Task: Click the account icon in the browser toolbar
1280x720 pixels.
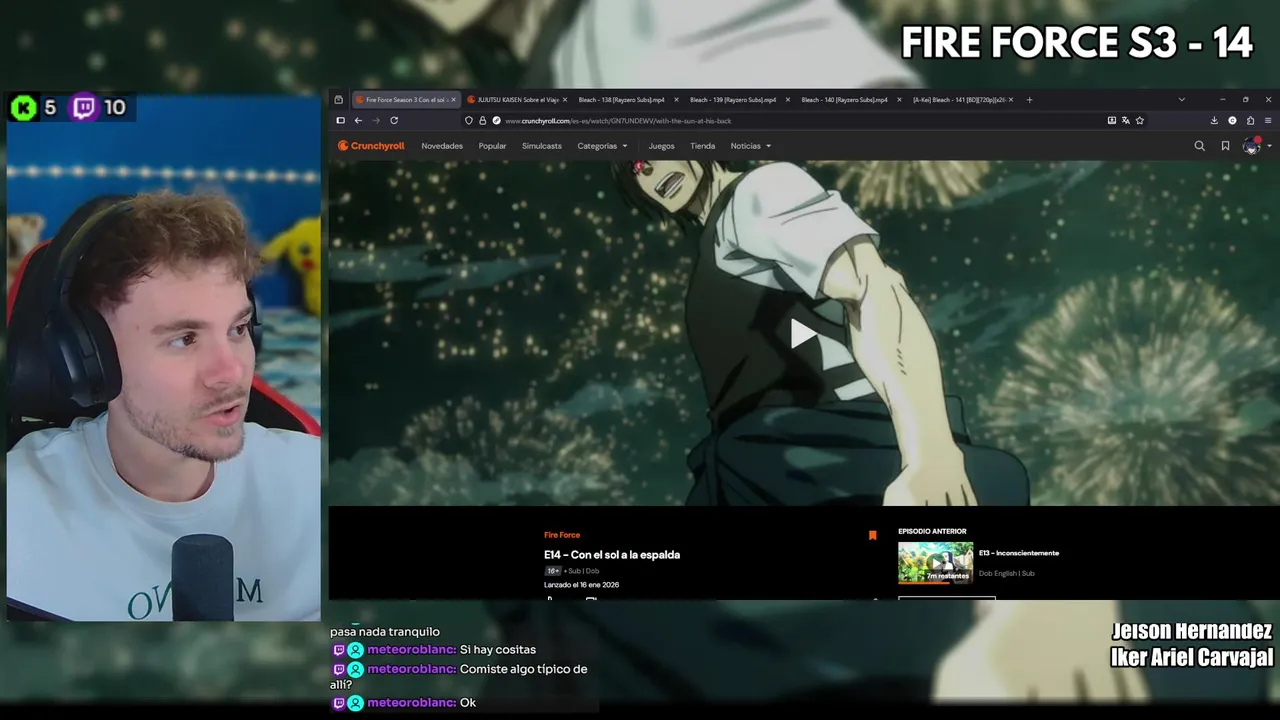Action: point(1232,120)
